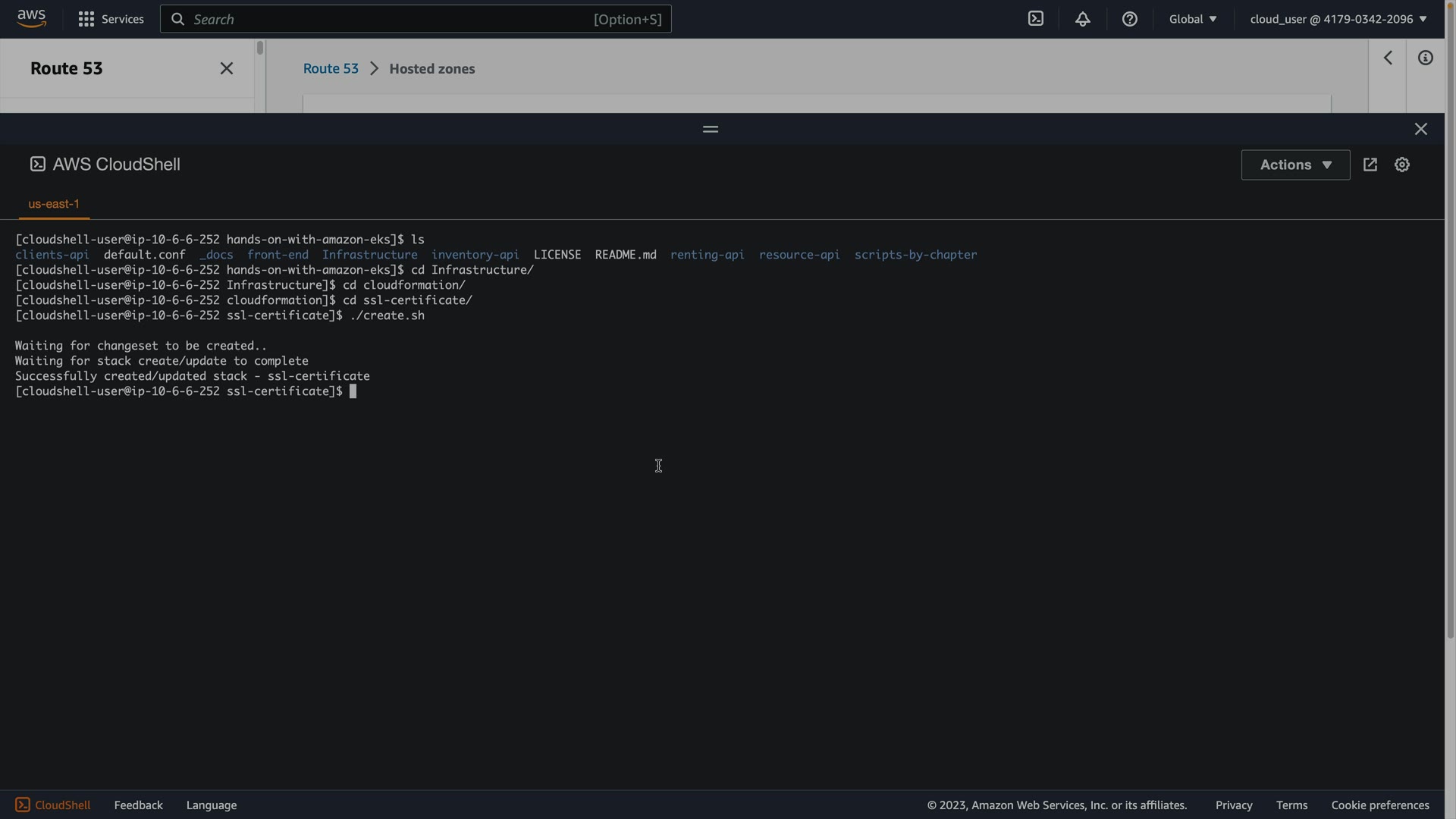1456x819 pixels.
Task: Open CloudShell from top navigation icon
Action: tap(1036, 19)
